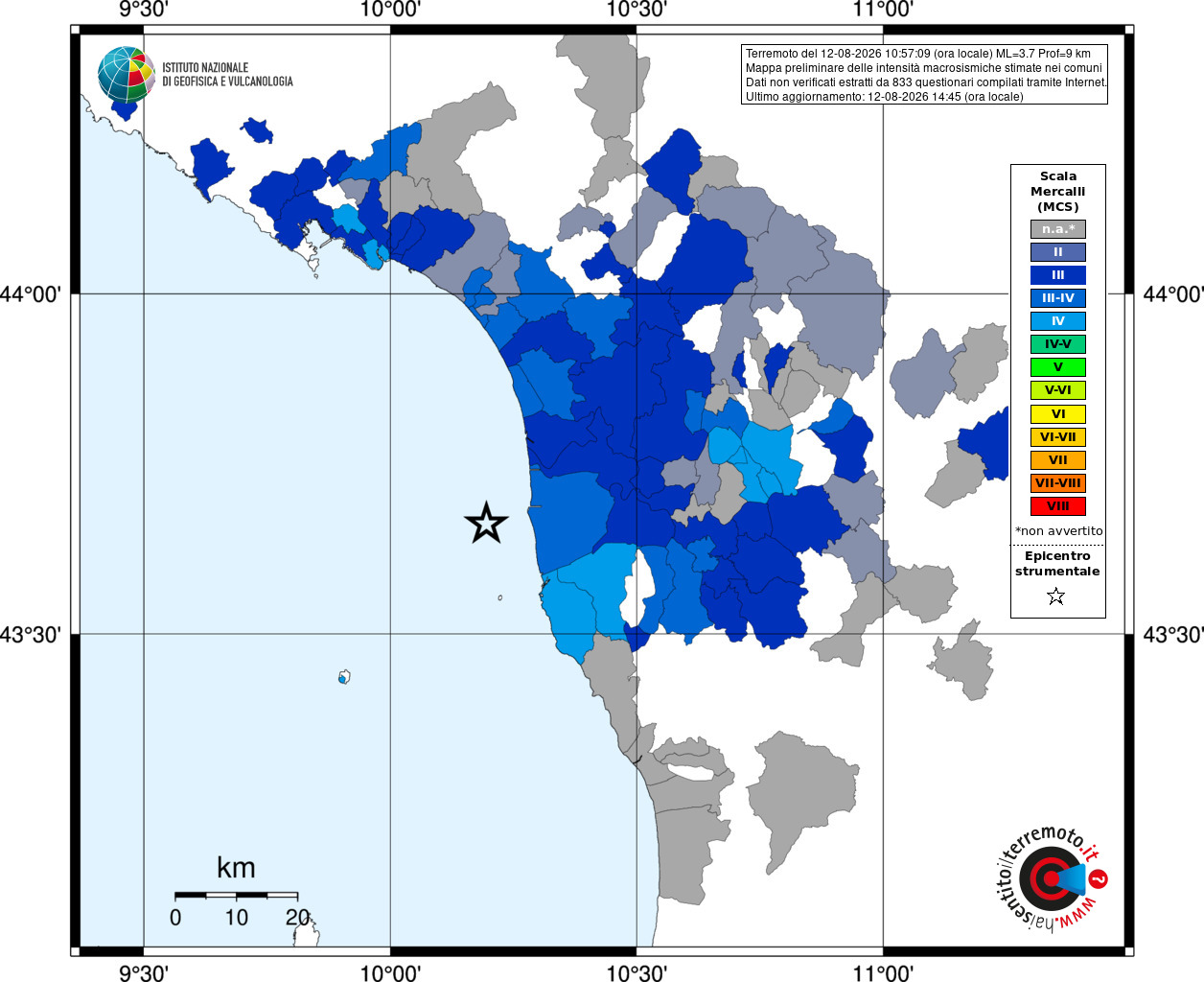Viewport: 1204px width, 982px height.
Task: Select the n.a.* gray legend swatch
Action: [1058, 229]
